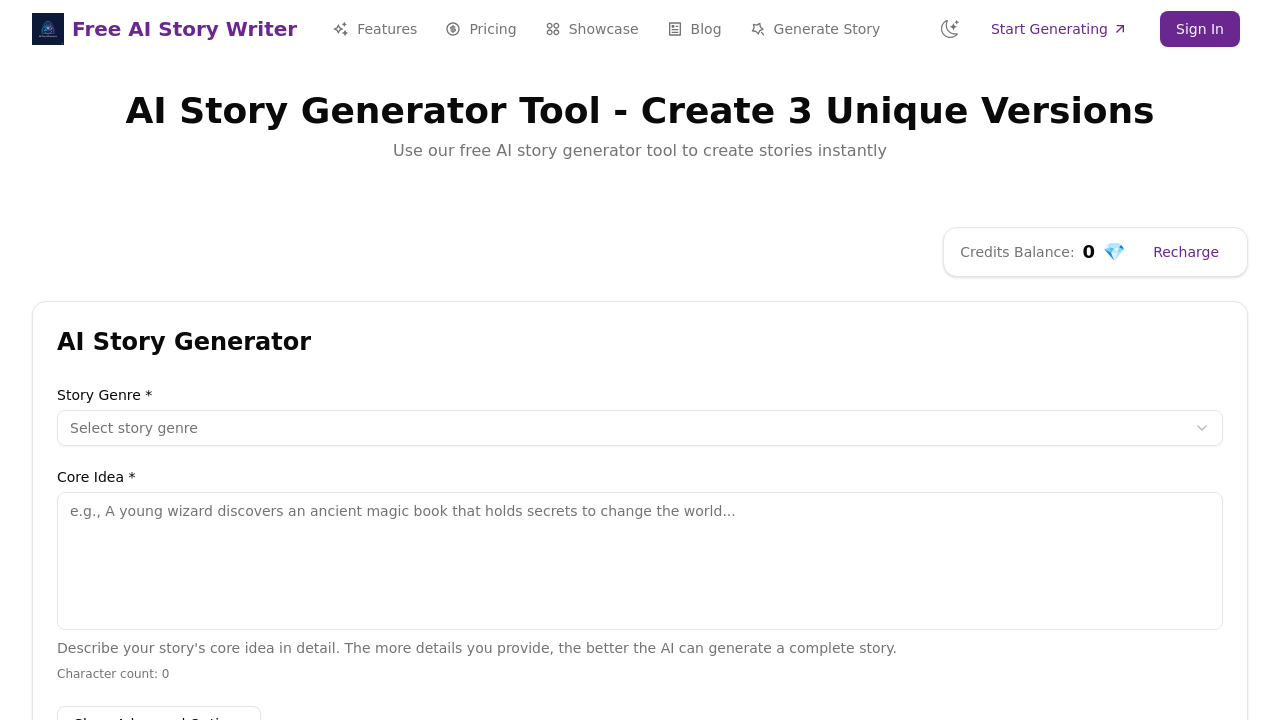Screen dimensions: 1280x720
Task: Open the Pricing page
Action: tap(490, 28)
